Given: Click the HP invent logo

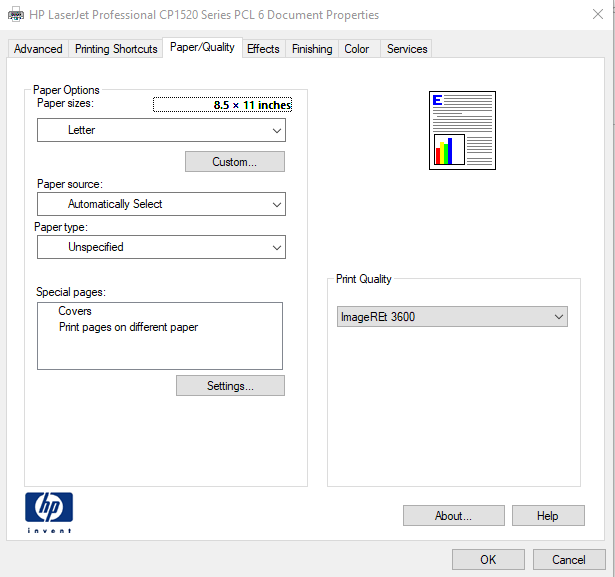Looking at the screenshot, I should coord(49,512).
